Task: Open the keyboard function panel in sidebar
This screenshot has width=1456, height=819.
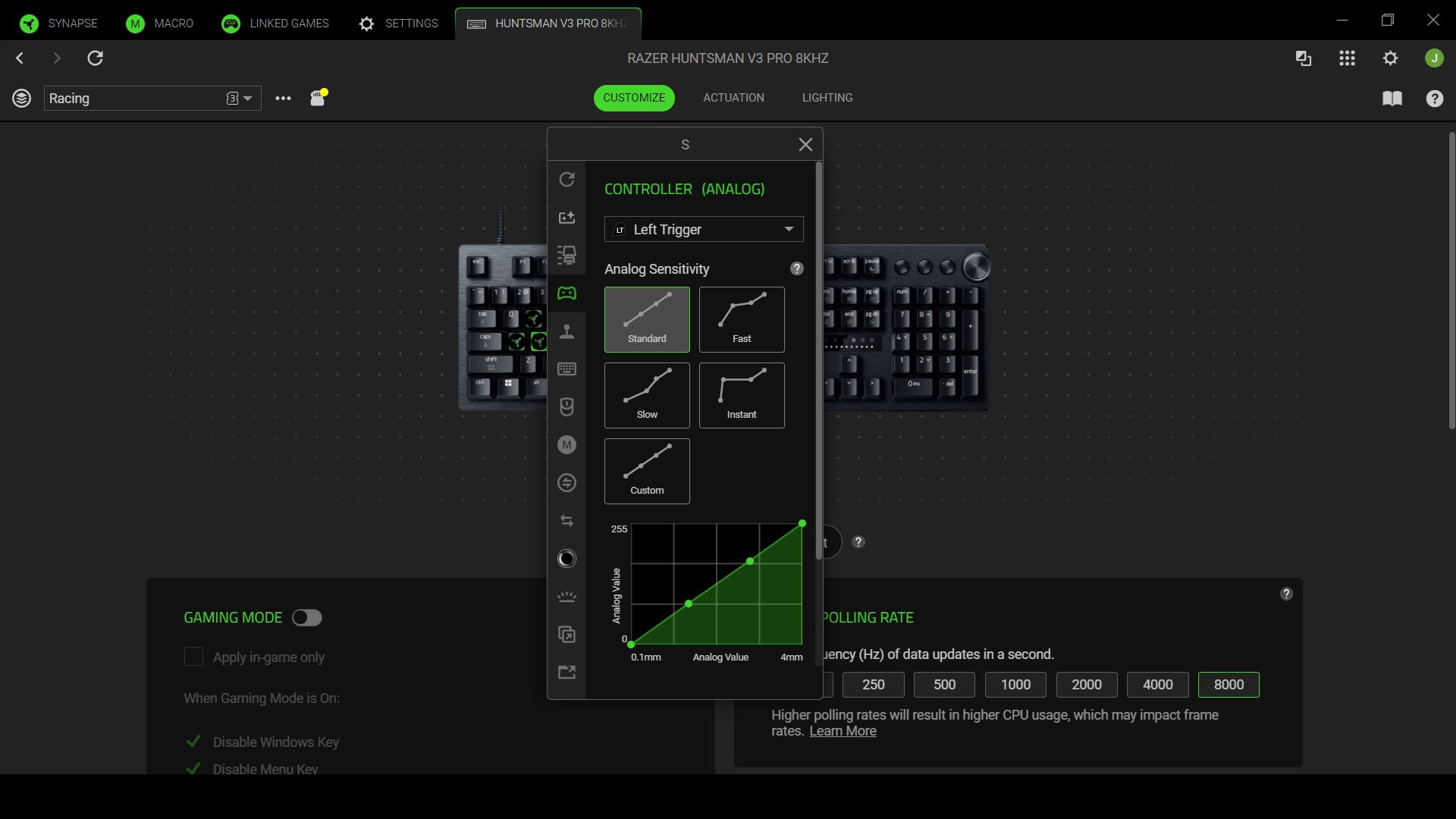Action: [x=567, y=369]
